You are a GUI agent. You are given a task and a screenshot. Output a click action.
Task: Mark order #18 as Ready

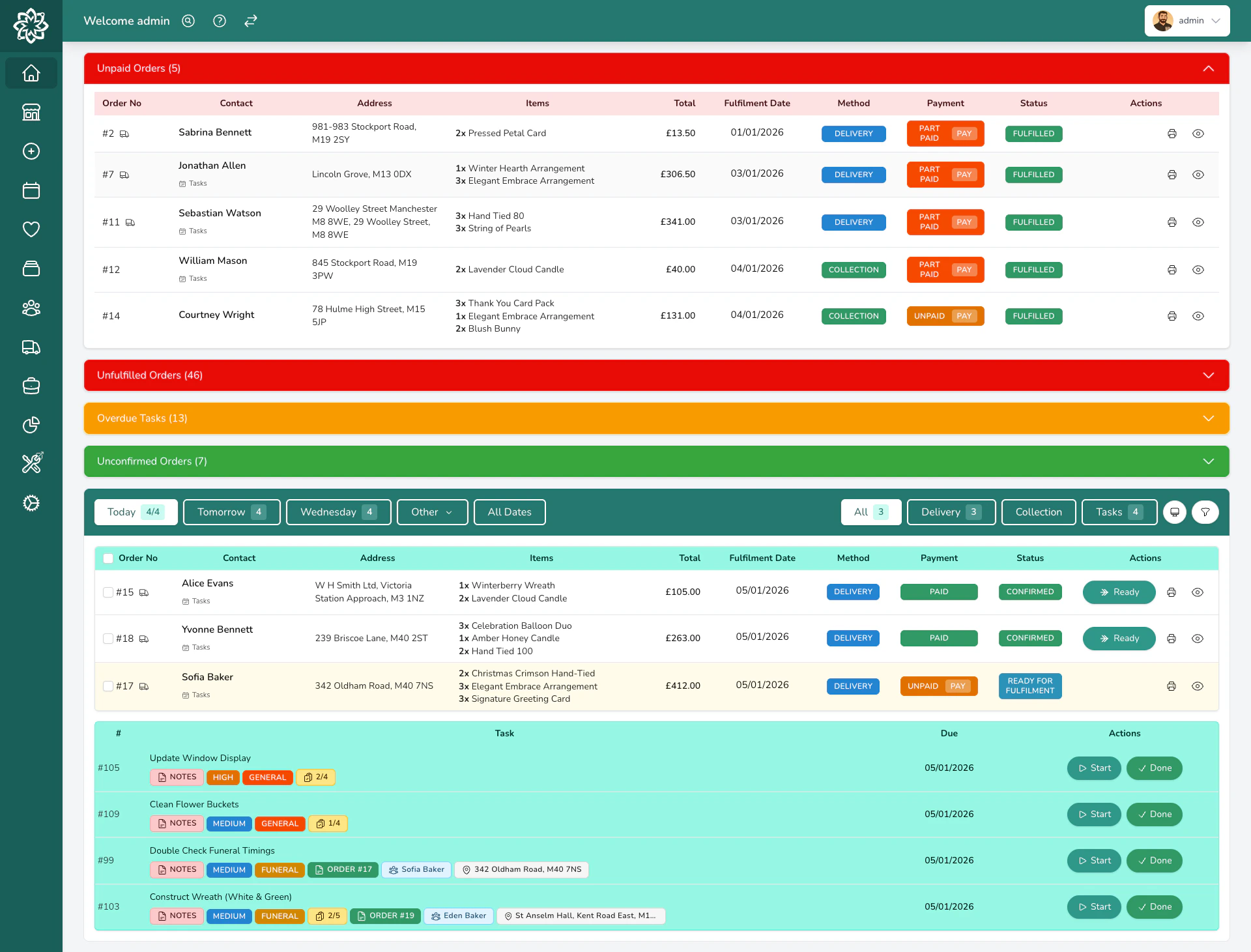pos(1119,639)
